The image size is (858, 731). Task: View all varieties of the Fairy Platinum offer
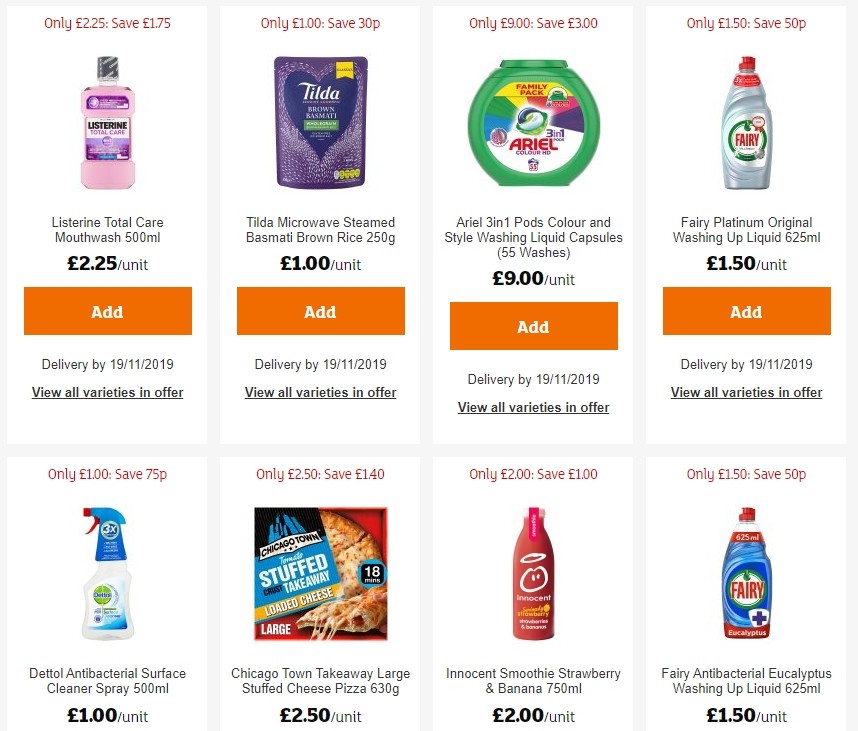[x=746, y=392]
